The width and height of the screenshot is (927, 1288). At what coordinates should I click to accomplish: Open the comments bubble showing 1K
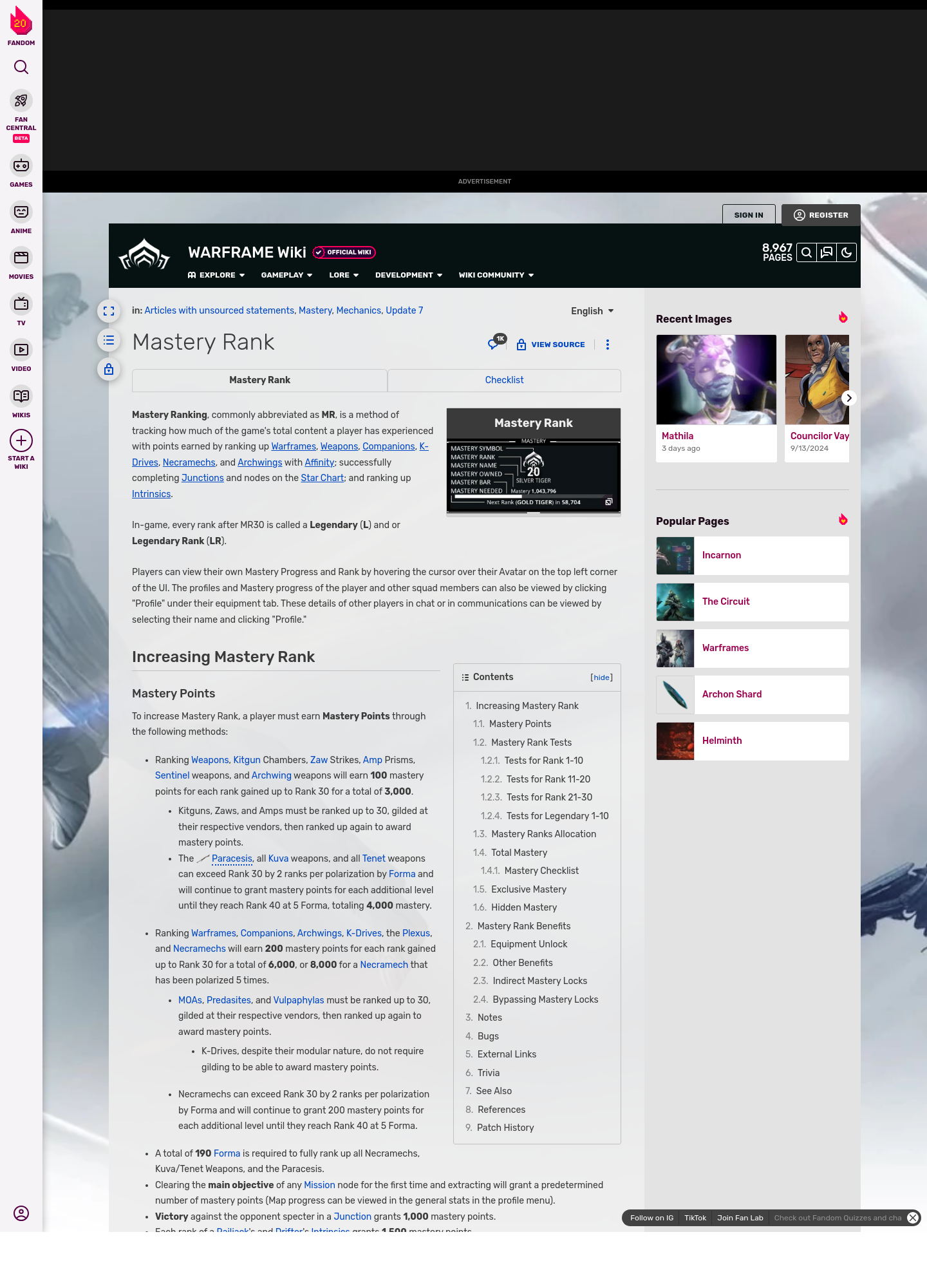[x=495, y=344]
